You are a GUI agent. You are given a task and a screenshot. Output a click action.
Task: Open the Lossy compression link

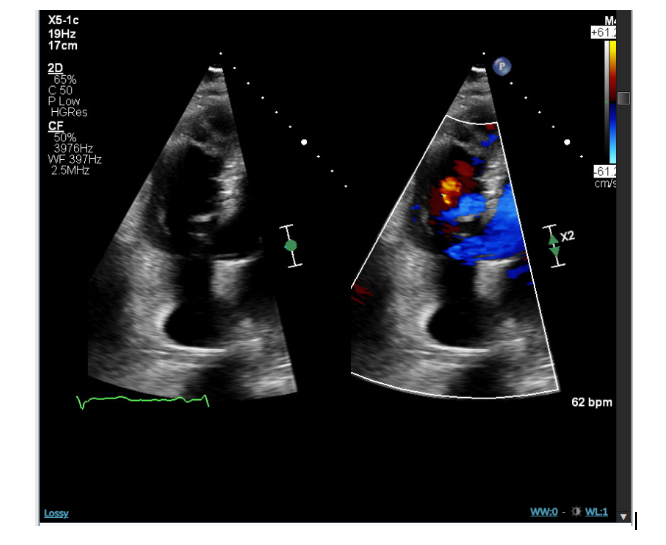[56, 513]
